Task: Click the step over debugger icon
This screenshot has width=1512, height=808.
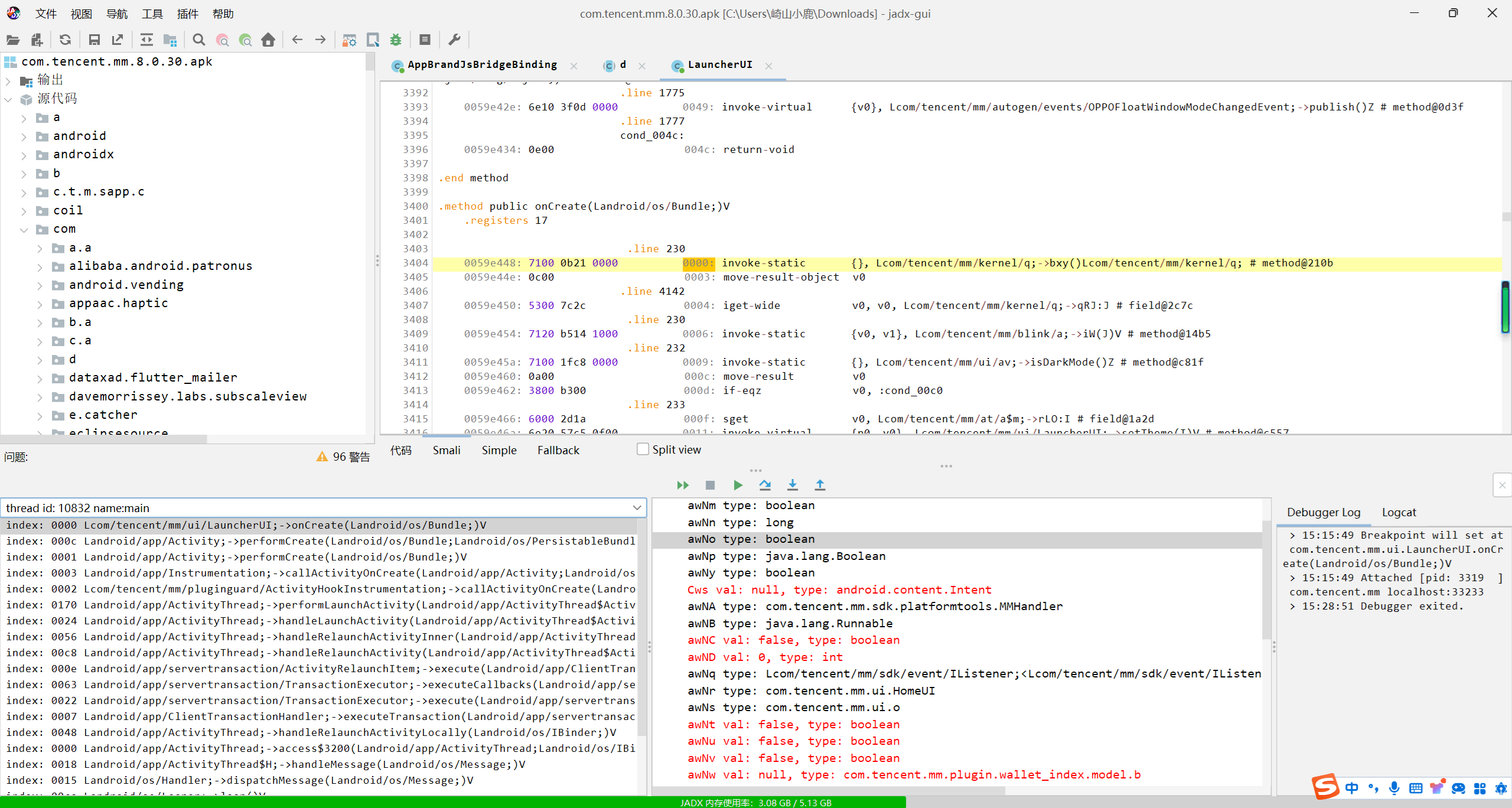Action: point(765,485)
